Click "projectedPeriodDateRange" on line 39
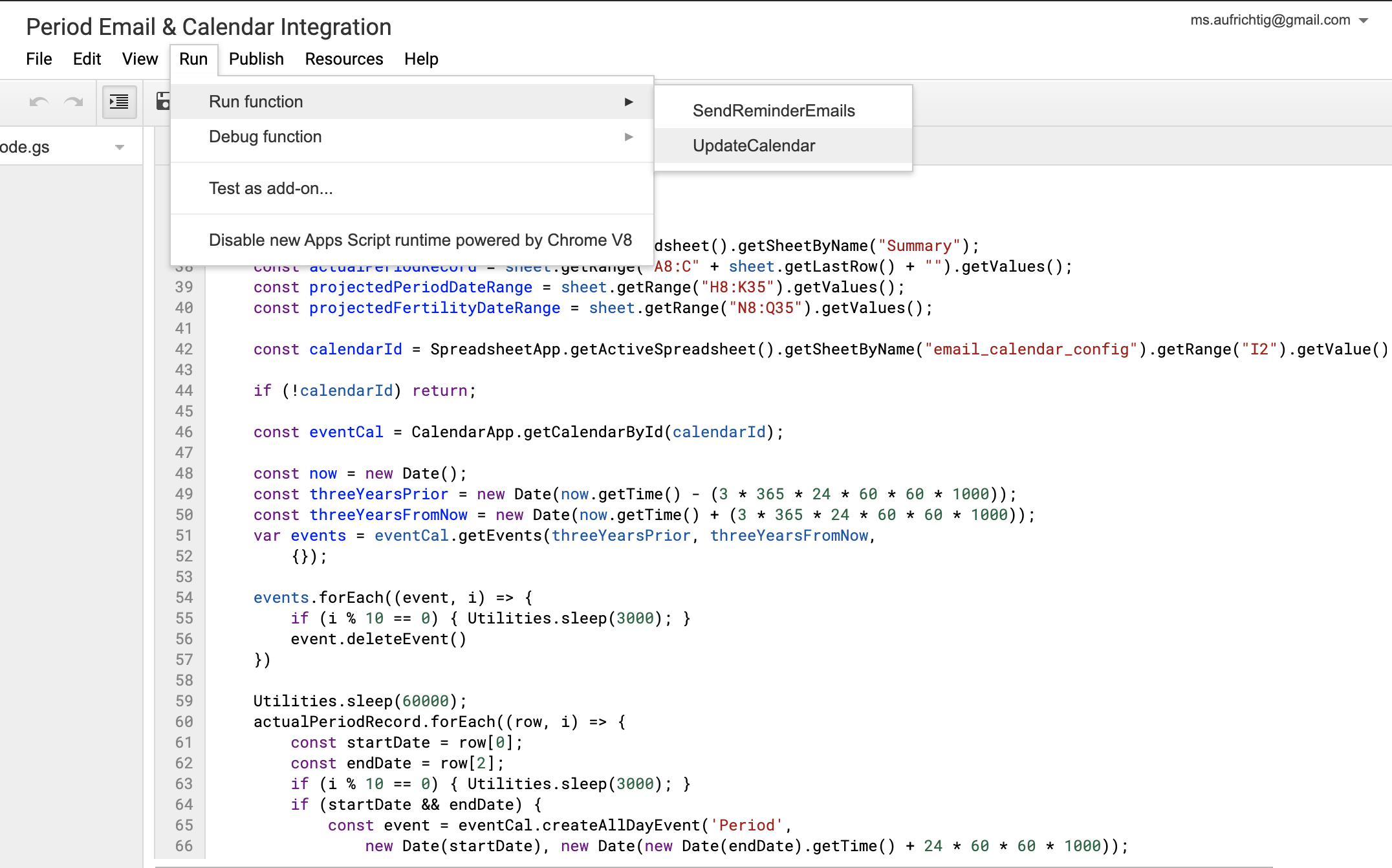 pyautogui.click(x=420, y=287)
